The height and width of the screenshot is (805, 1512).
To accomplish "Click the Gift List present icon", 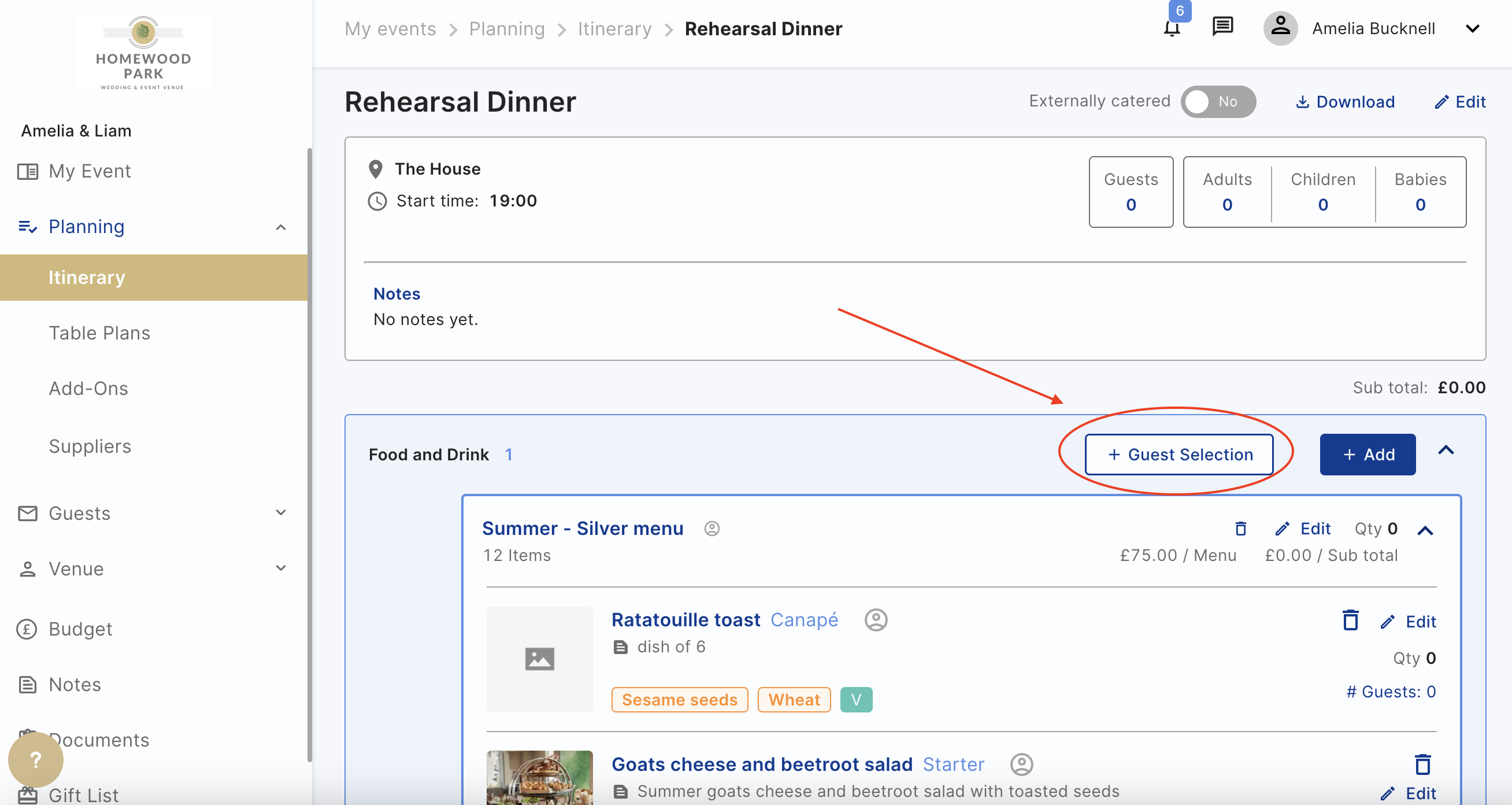I will tap(28, 795).
